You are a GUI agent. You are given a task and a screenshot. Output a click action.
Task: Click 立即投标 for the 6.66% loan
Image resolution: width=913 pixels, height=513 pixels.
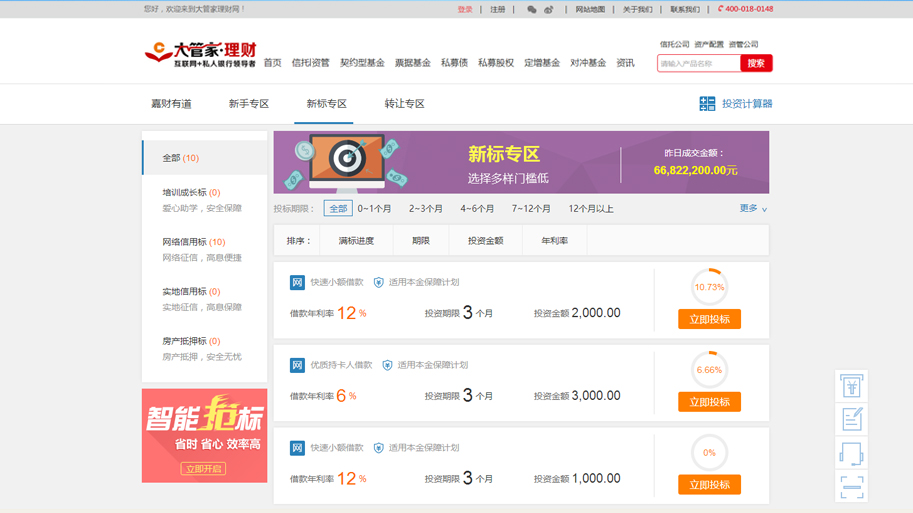pos(709,402)
